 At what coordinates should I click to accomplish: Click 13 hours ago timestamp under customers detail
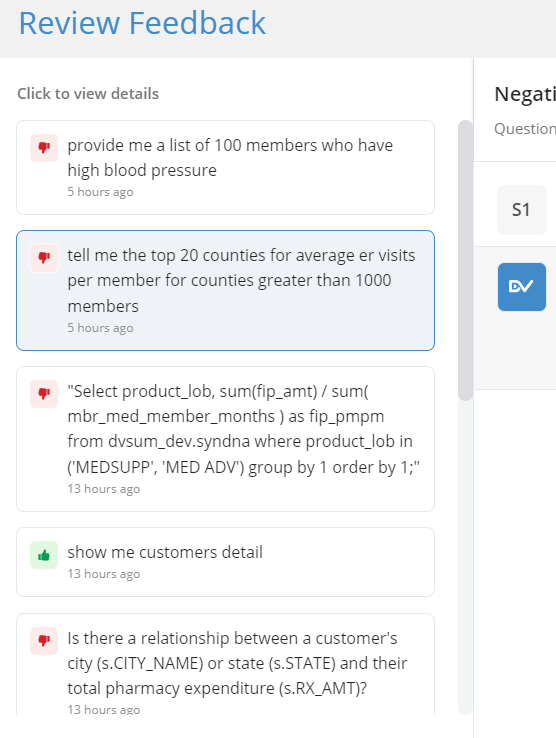pyautogui.click(x=104, y=574)
